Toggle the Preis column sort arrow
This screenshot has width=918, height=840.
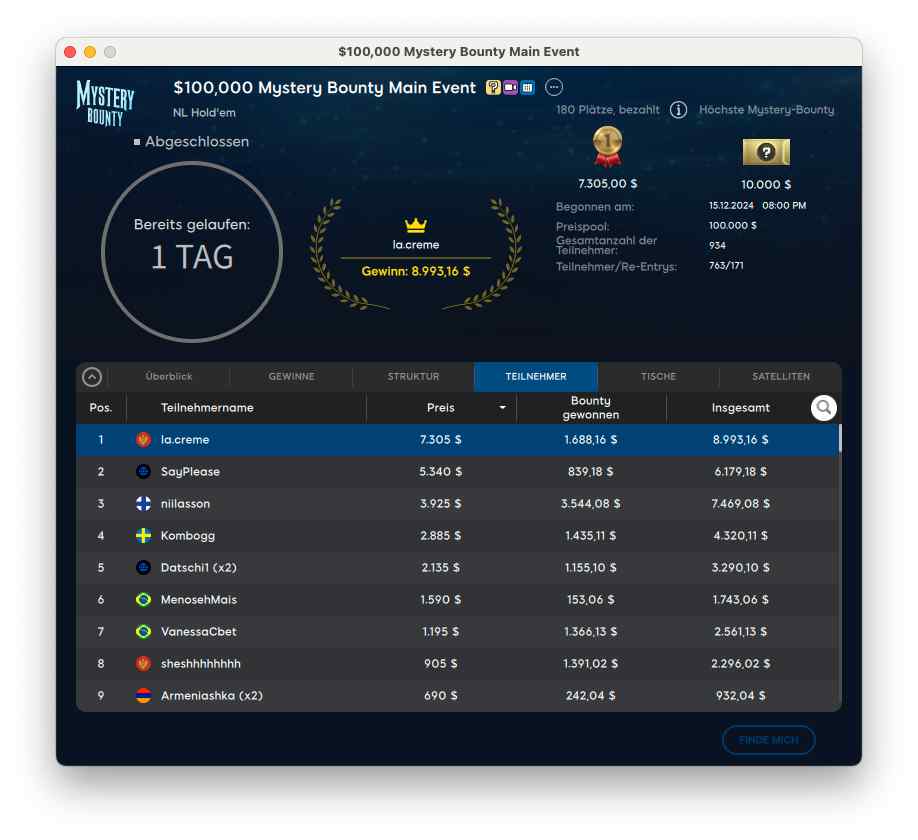coord(502,408)
